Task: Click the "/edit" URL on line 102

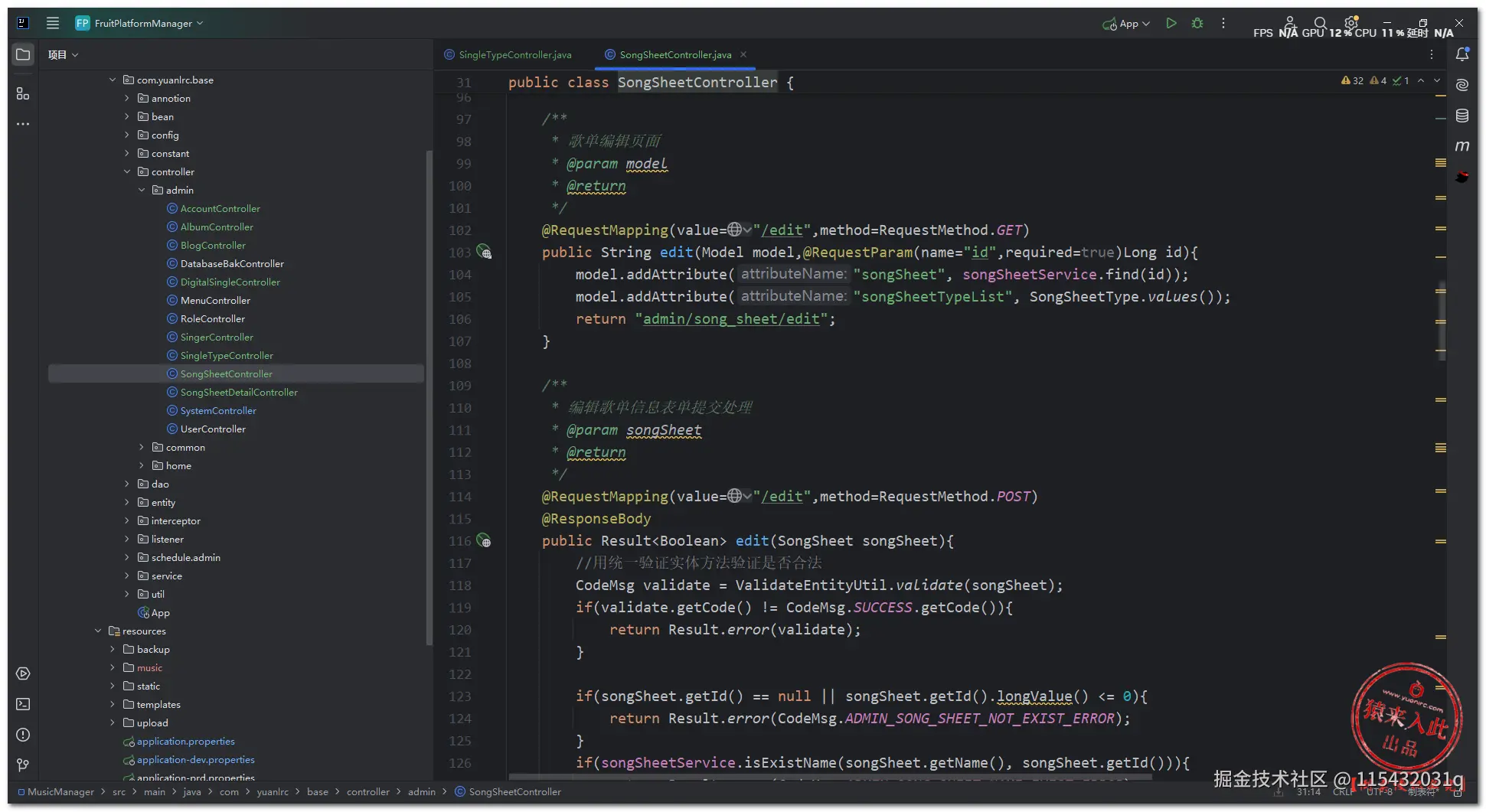Action: tap(782, 230)
